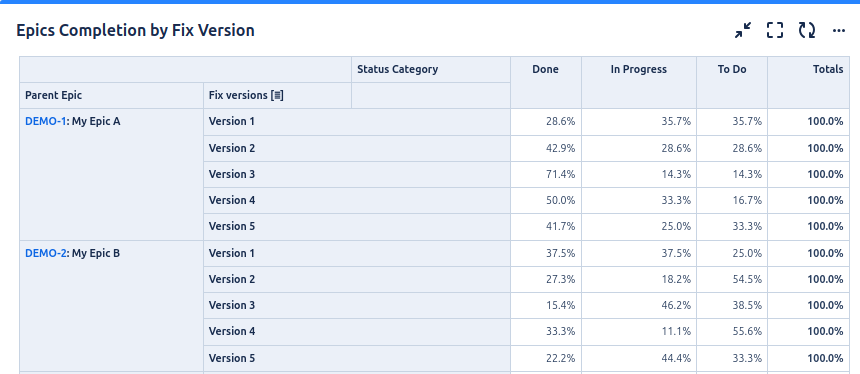Refresh the Epics Completion gadget
The height and width of the screenshot is (374, 860).
(806, 30)
